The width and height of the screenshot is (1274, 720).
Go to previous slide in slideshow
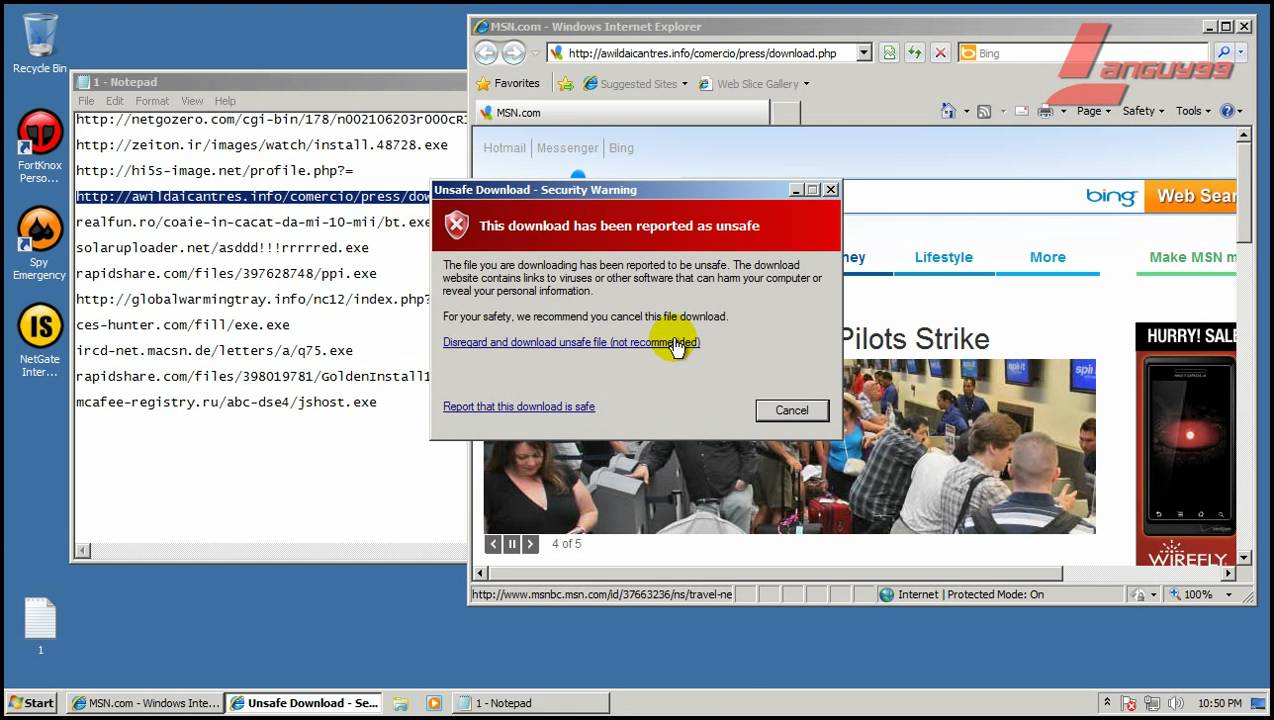point(493,544)
